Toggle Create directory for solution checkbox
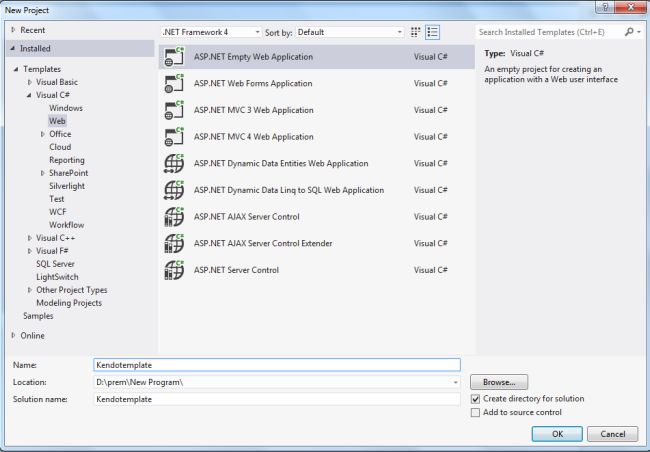650x452 pixels. (x=475, y=399)
